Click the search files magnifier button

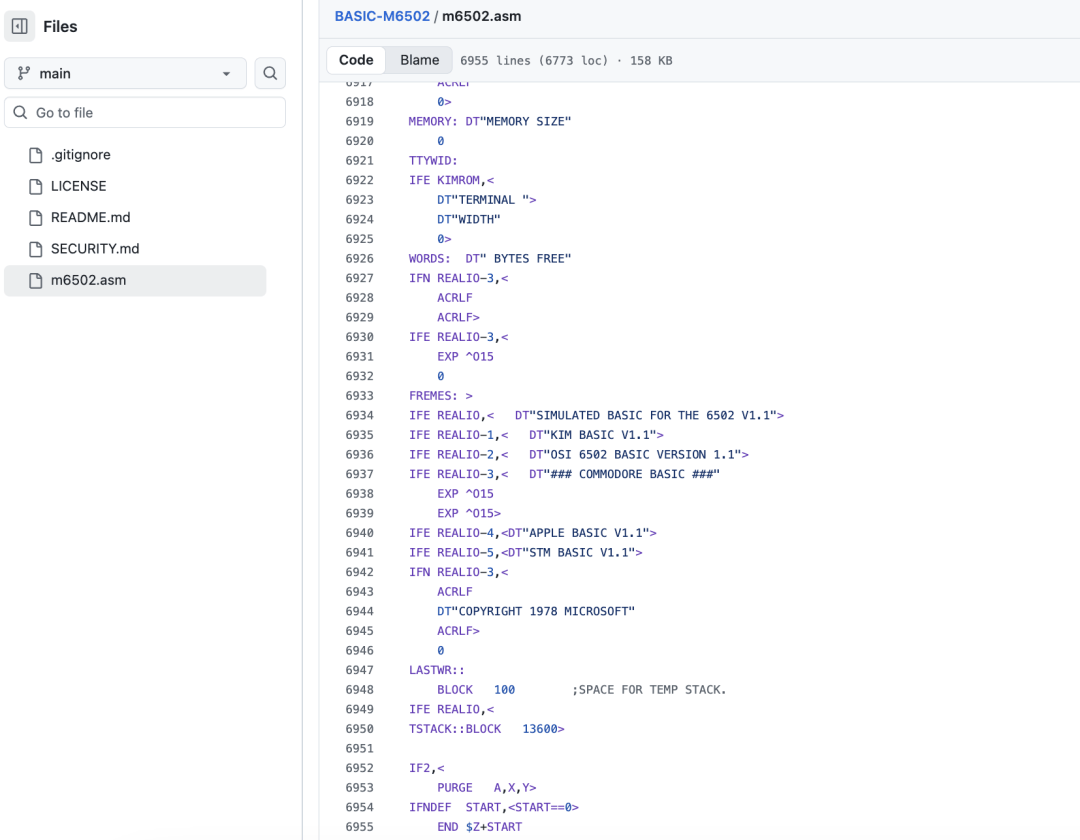tap(270, 73)
